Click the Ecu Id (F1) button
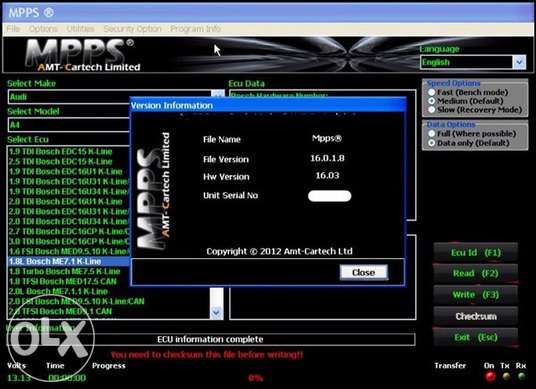The image size is (536, 389). [475, 253]
